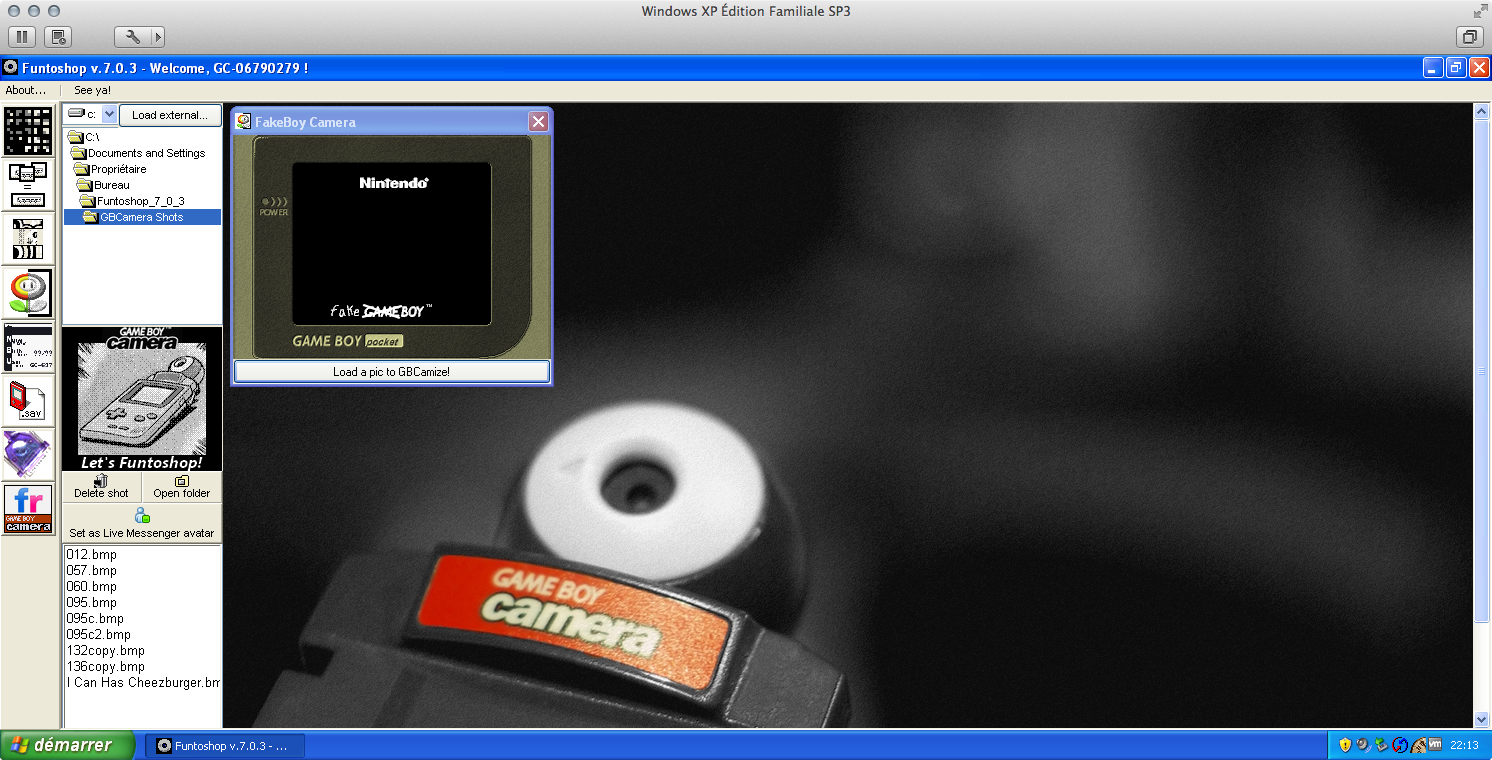Click the pixel mosaic grid sidebar icon
The width and height of the screenshot is (1492, 760).
click(28, 131)
